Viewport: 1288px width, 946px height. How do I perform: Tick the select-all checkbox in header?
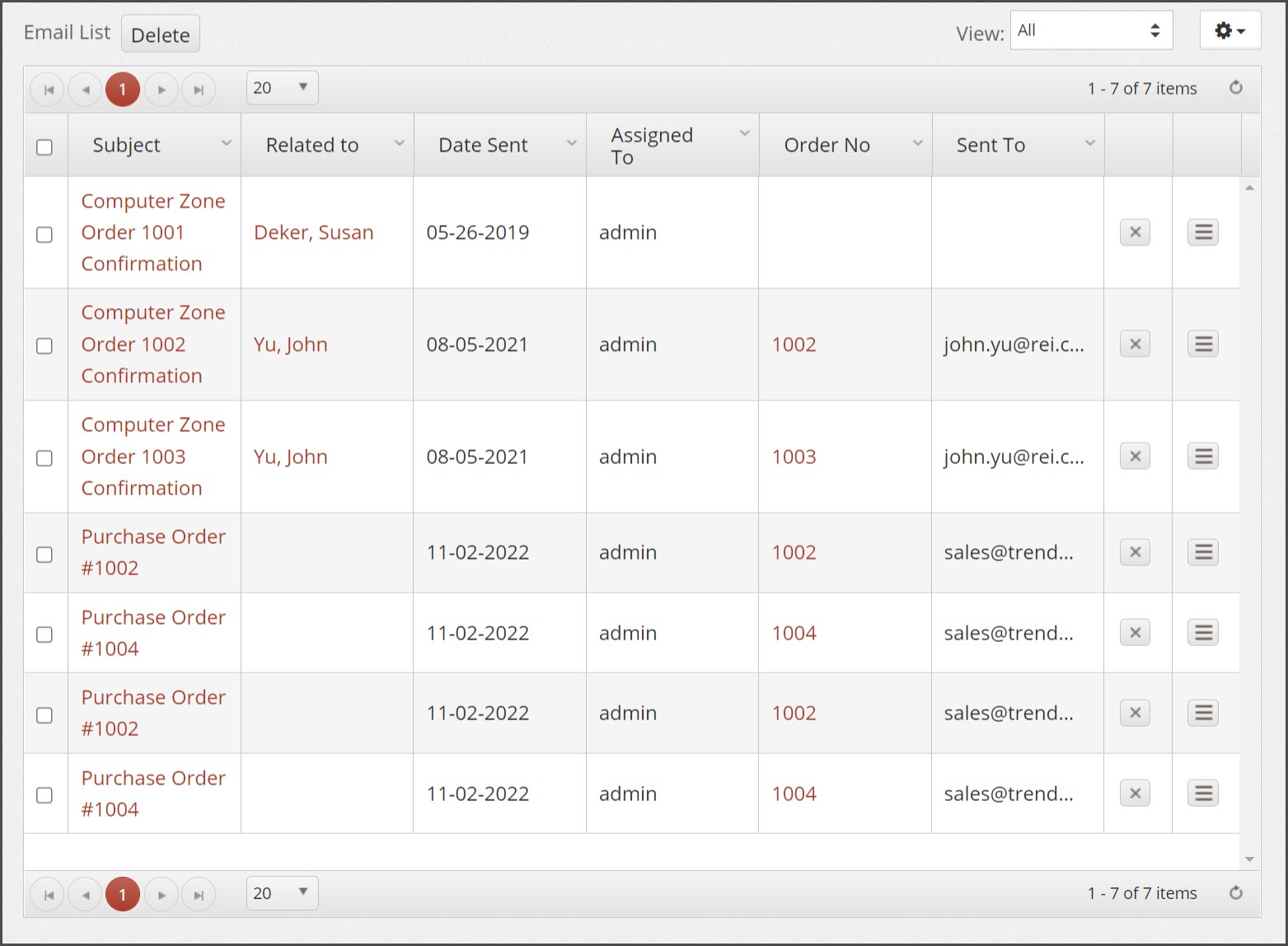[x=44, y=147]
